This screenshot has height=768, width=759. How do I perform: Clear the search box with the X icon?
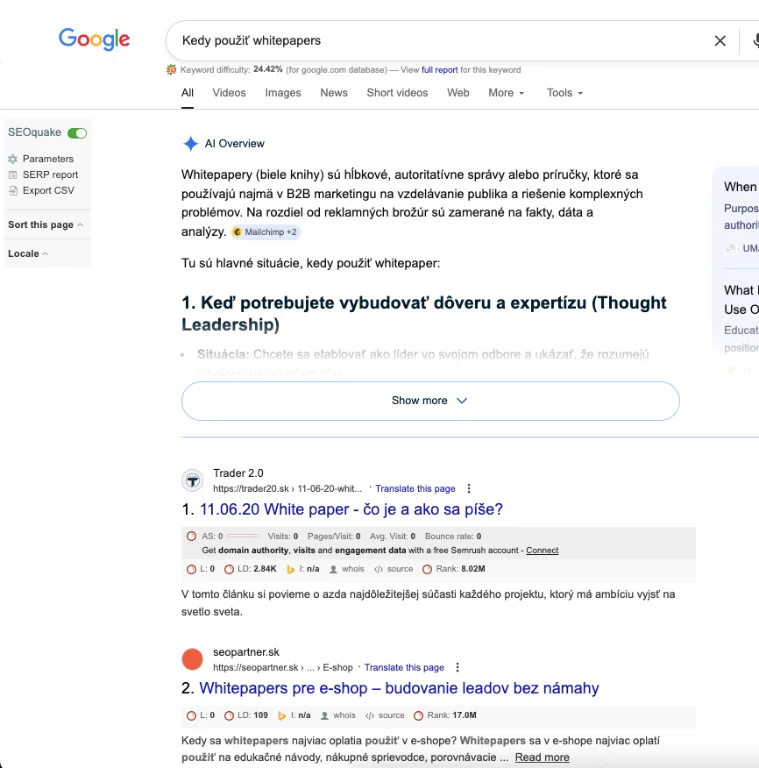719,41
